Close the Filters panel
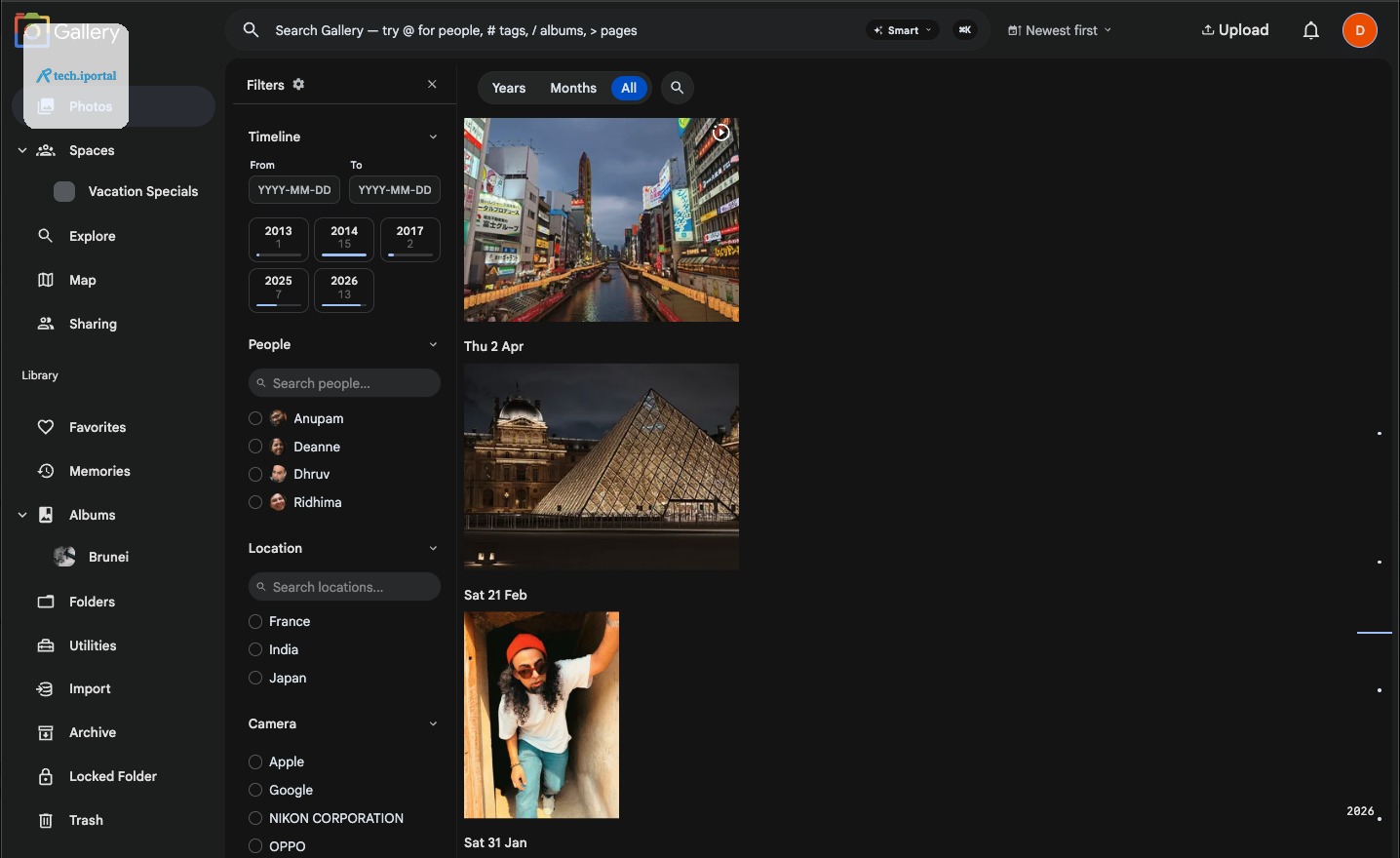This screenshot has height=858, width=1400. (x=433, y=85)
